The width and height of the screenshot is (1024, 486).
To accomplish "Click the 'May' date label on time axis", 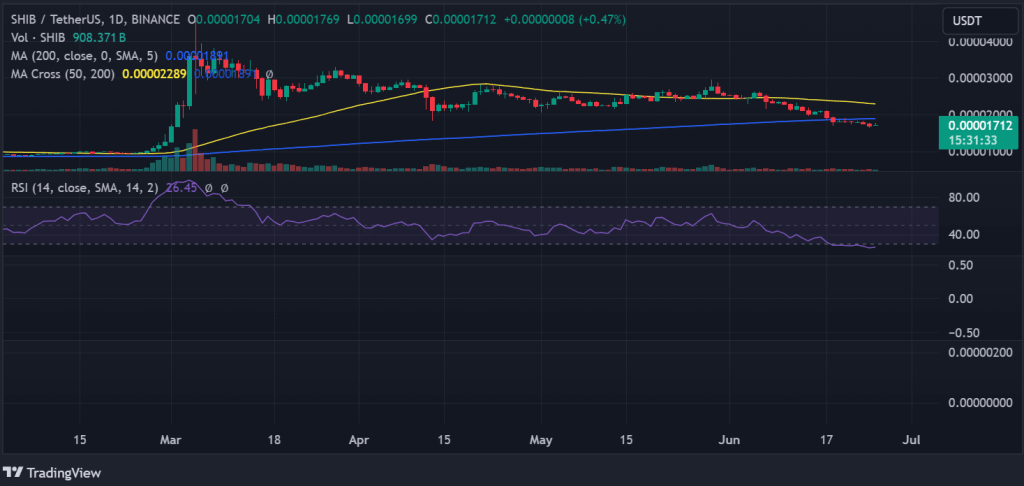I will tap(541, 440).
